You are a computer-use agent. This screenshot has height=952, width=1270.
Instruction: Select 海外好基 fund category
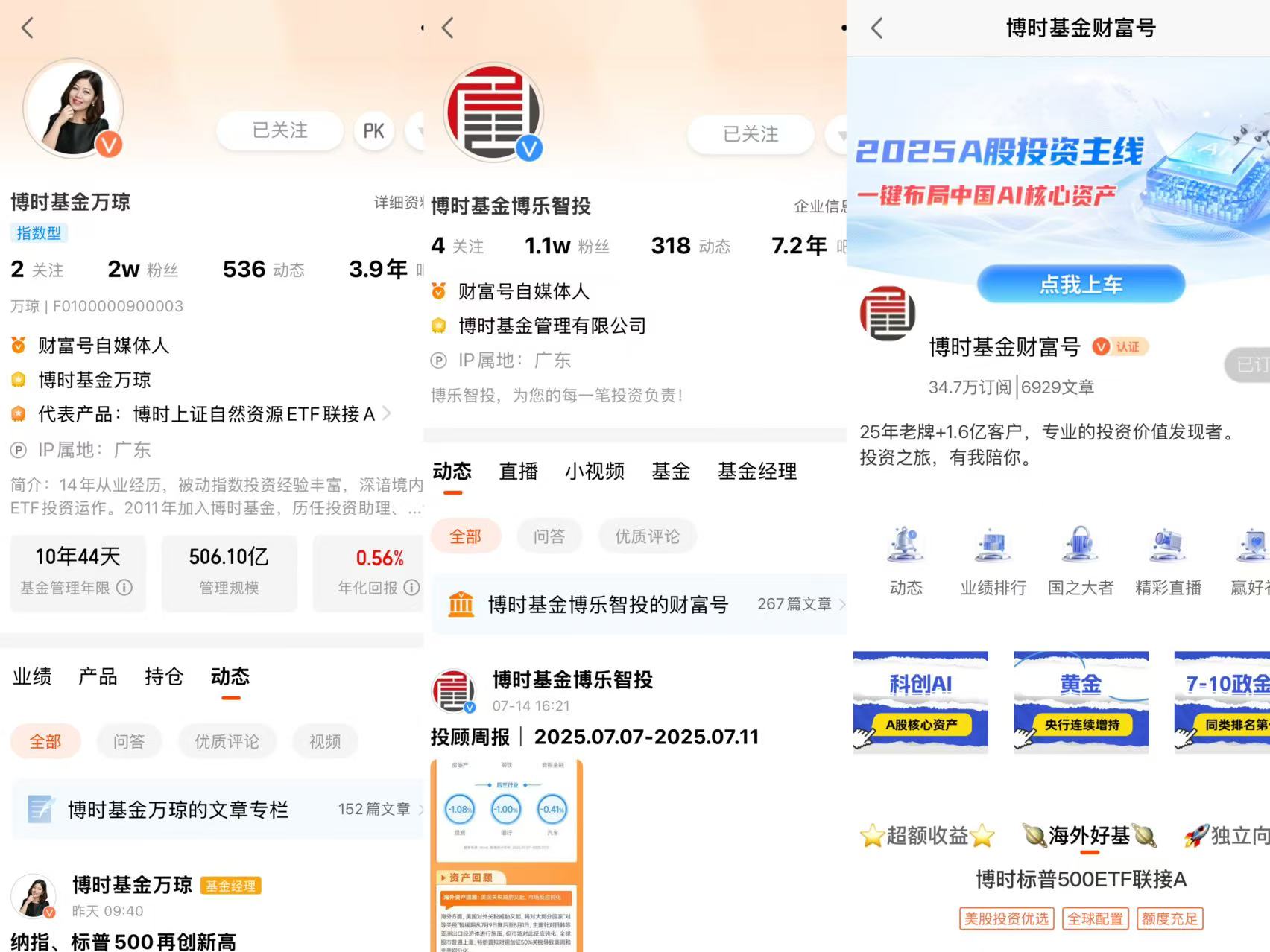1089,836
